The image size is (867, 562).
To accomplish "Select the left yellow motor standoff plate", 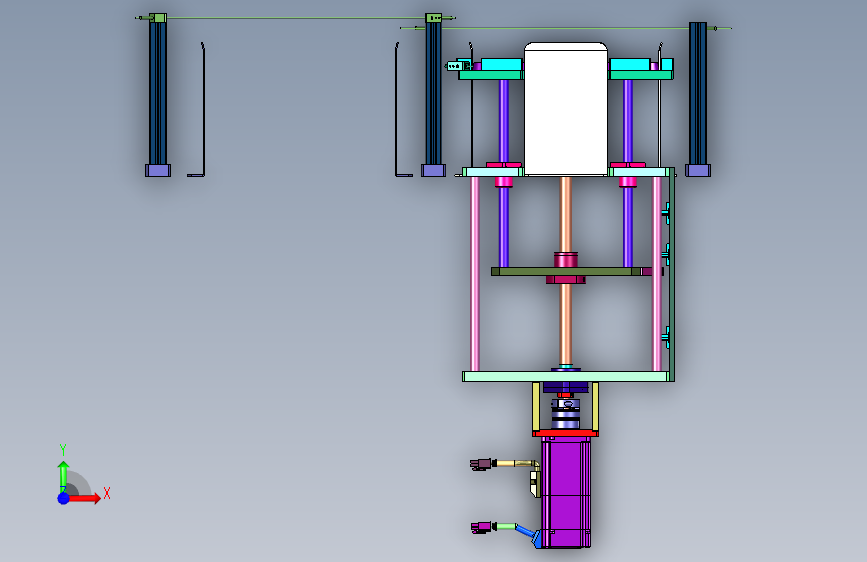I will click(536, 407).
